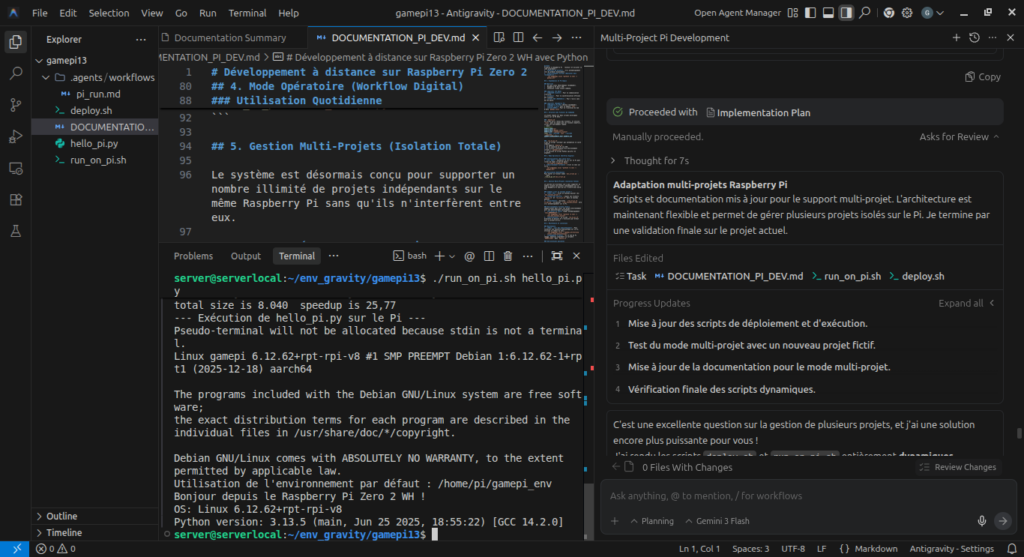1024x557 pixels.
Task: Toggle the bottom panel visibility
Action: click(828, 13)
